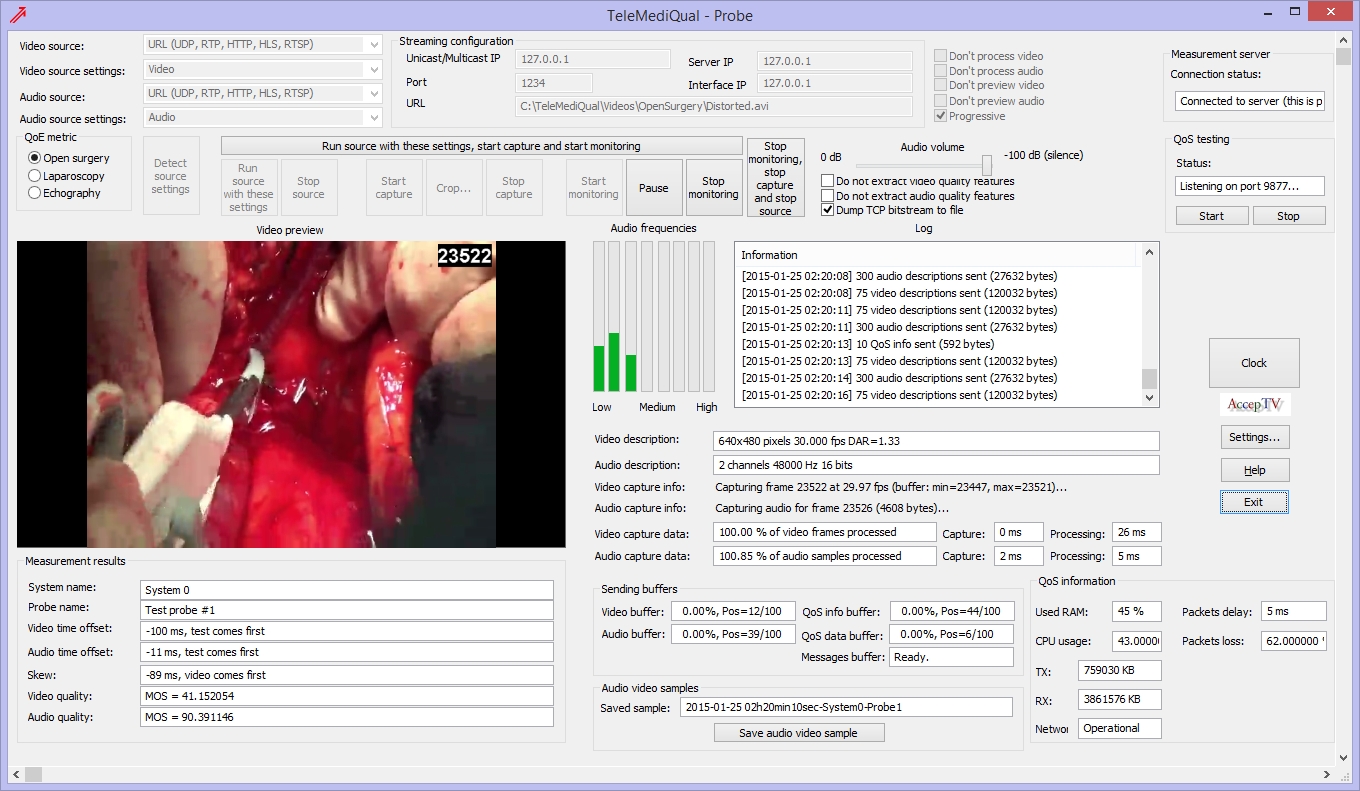
Task: Open the Help window
Action: [1254, 469]
